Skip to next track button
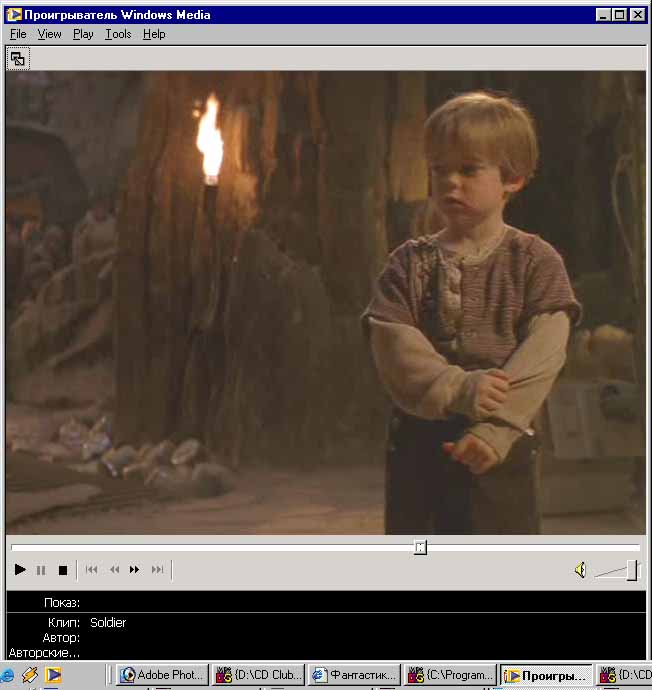Image resolution: width=652 pixels, height=690 pixels. (x=157, y=569)
